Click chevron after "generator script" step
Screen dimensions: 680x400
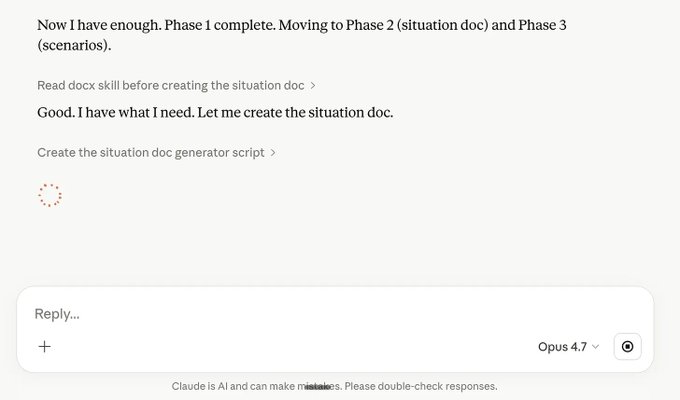273,153
